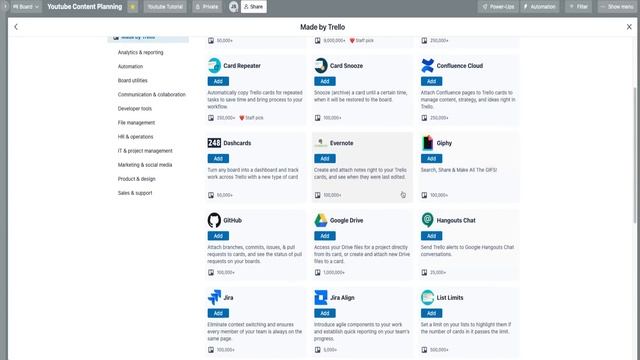Click the Staff pick heart on Card Repeater
This screenshot has height=360, width=640.
pyautogui.click(x=242, y=118)
